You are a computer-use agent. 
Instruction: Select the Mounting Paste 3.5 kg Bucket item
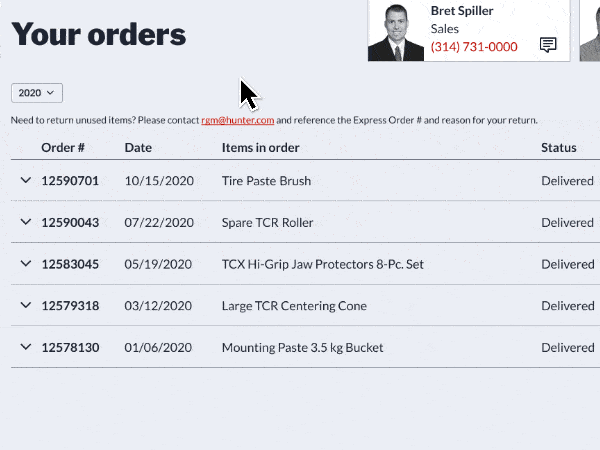click(302, 348)
